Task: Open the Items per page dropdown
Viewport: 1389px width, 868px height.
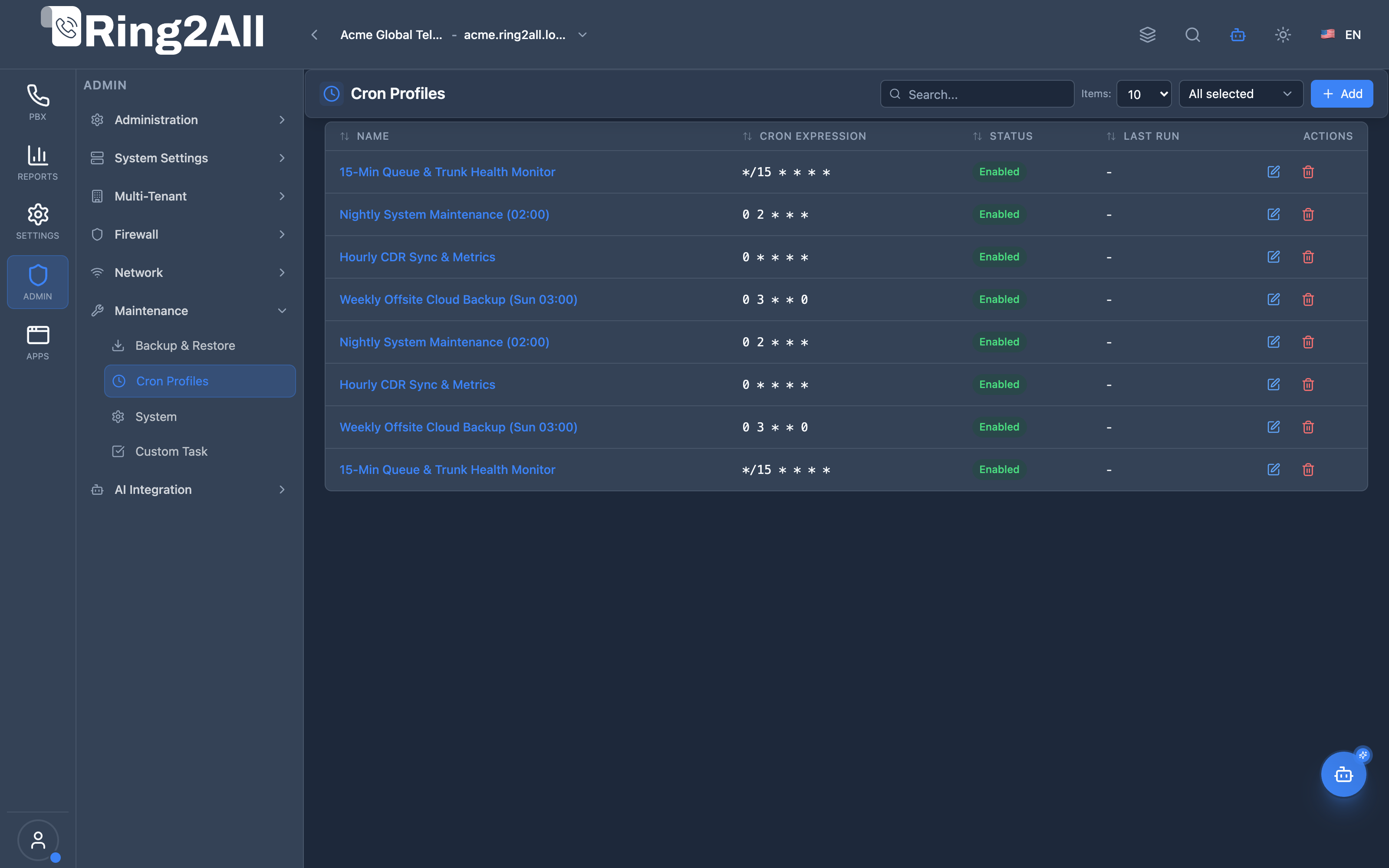Action: 1144,94
